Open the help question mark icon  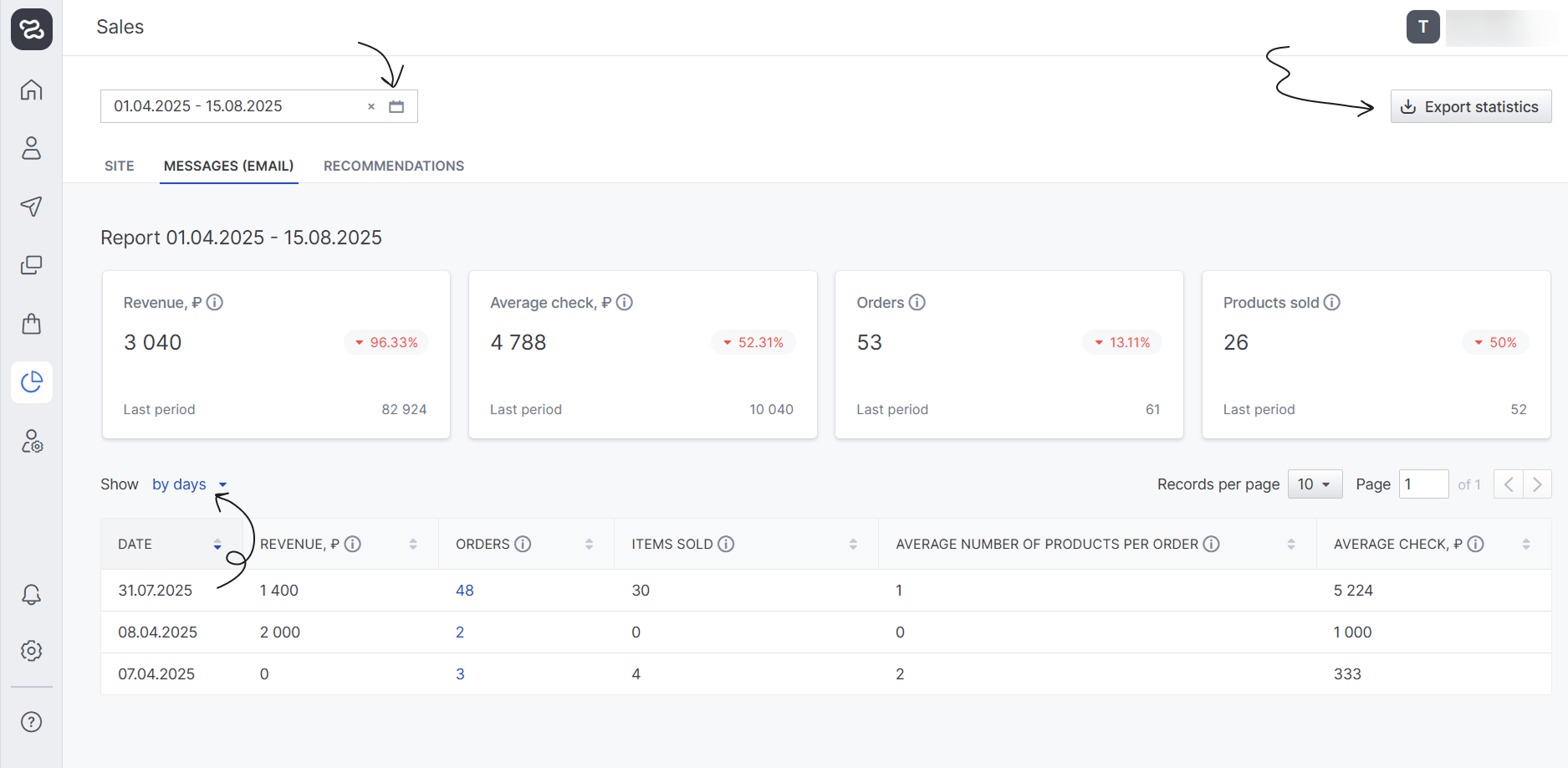(31, 722)
